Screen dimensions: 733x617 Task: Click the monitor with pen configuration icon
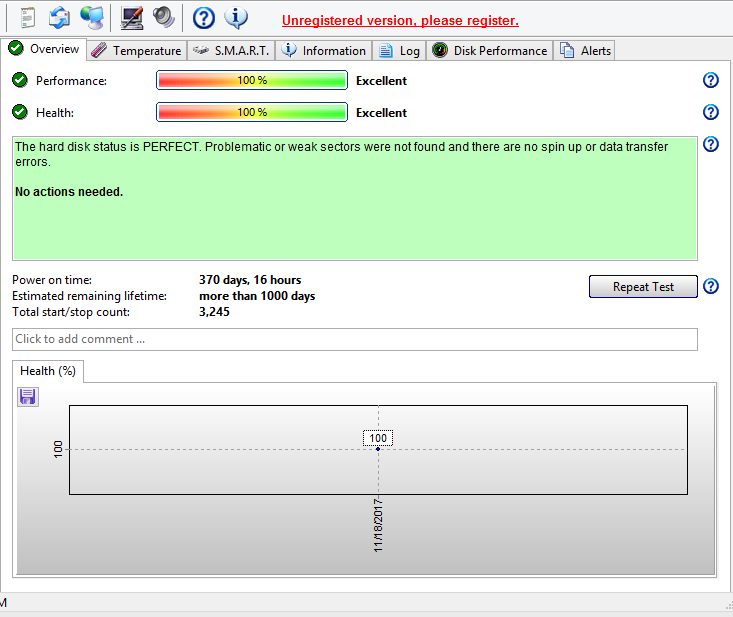pyautogui.click(x=132, y=18)
